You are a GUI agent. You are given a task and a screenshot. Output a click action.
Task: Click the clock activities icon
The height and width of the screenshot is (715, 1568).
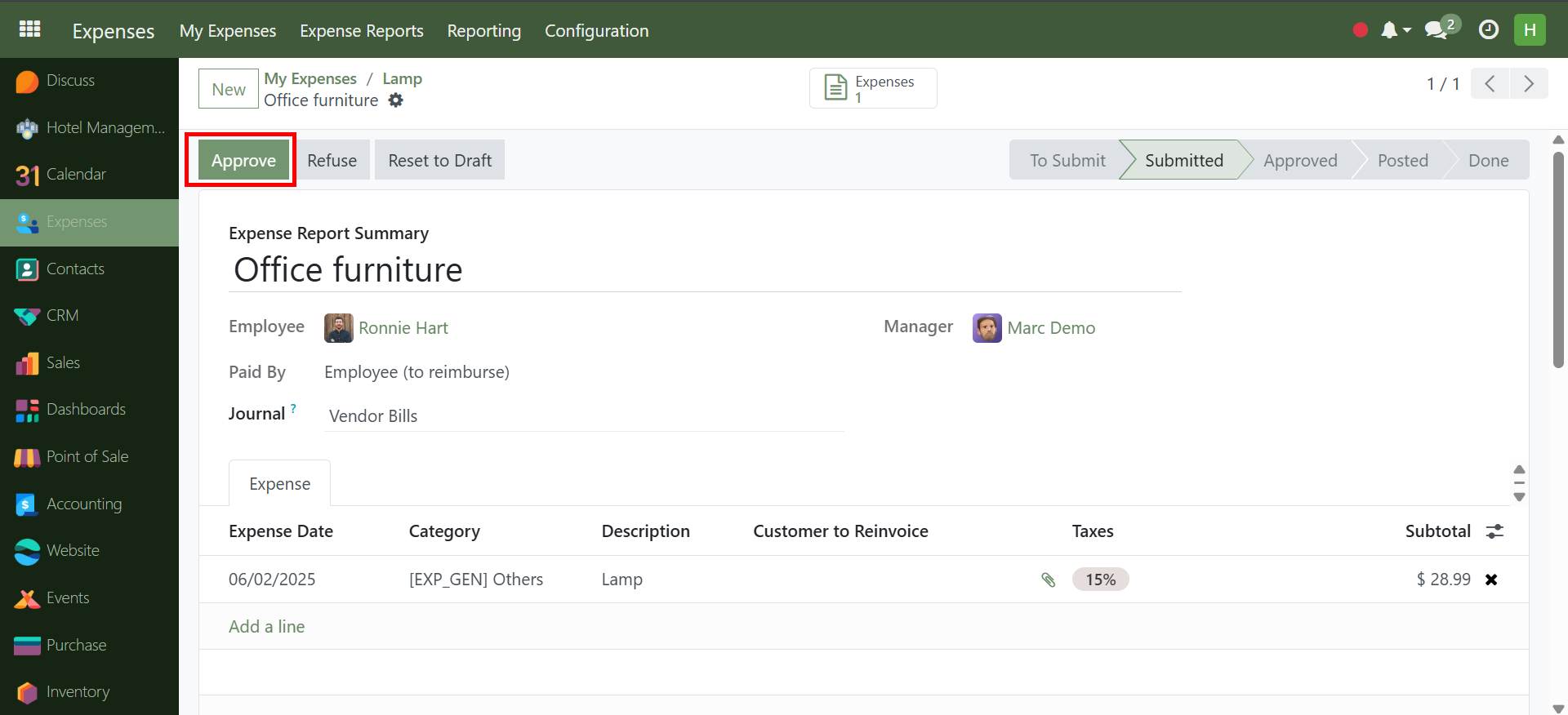[1489, 30]
